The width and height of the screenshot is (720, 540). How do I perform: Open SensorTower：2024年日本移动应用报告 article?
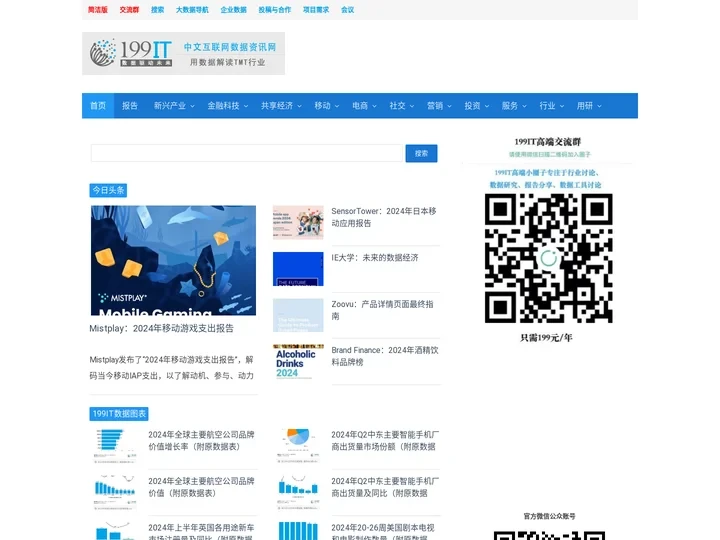pyautogui.click(x=384, y=217)
